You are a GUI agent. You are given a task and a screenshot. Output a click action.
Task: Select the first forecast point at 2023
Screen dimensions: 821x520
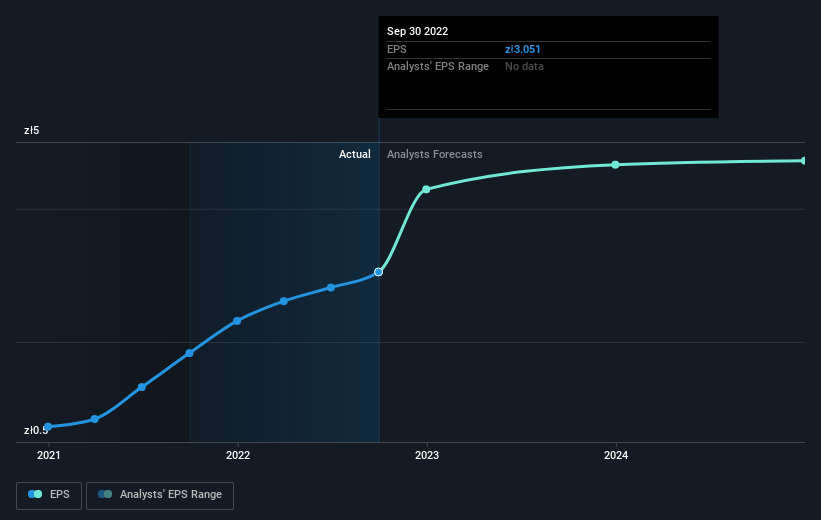tap(426, 189)
